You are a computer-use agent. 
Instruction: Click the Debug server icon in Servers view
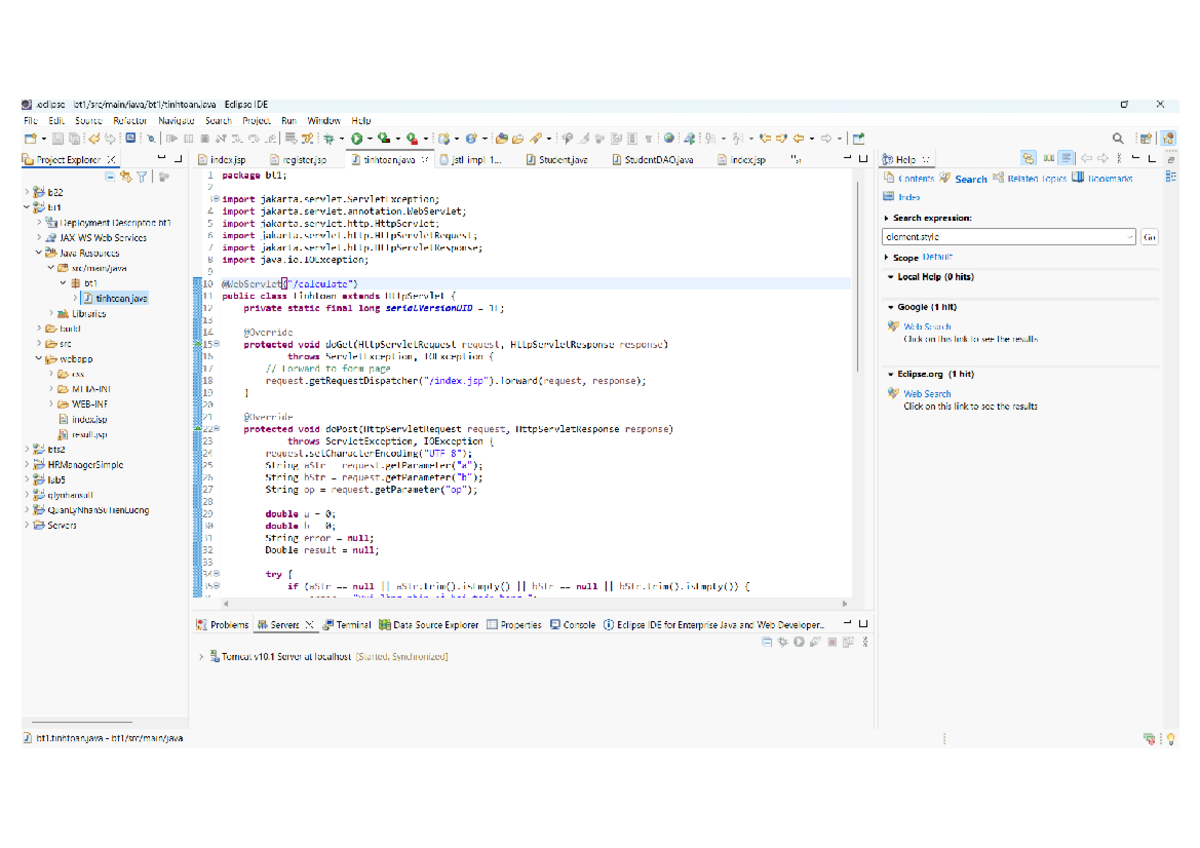pyautogui.click(x=782, y=642)
